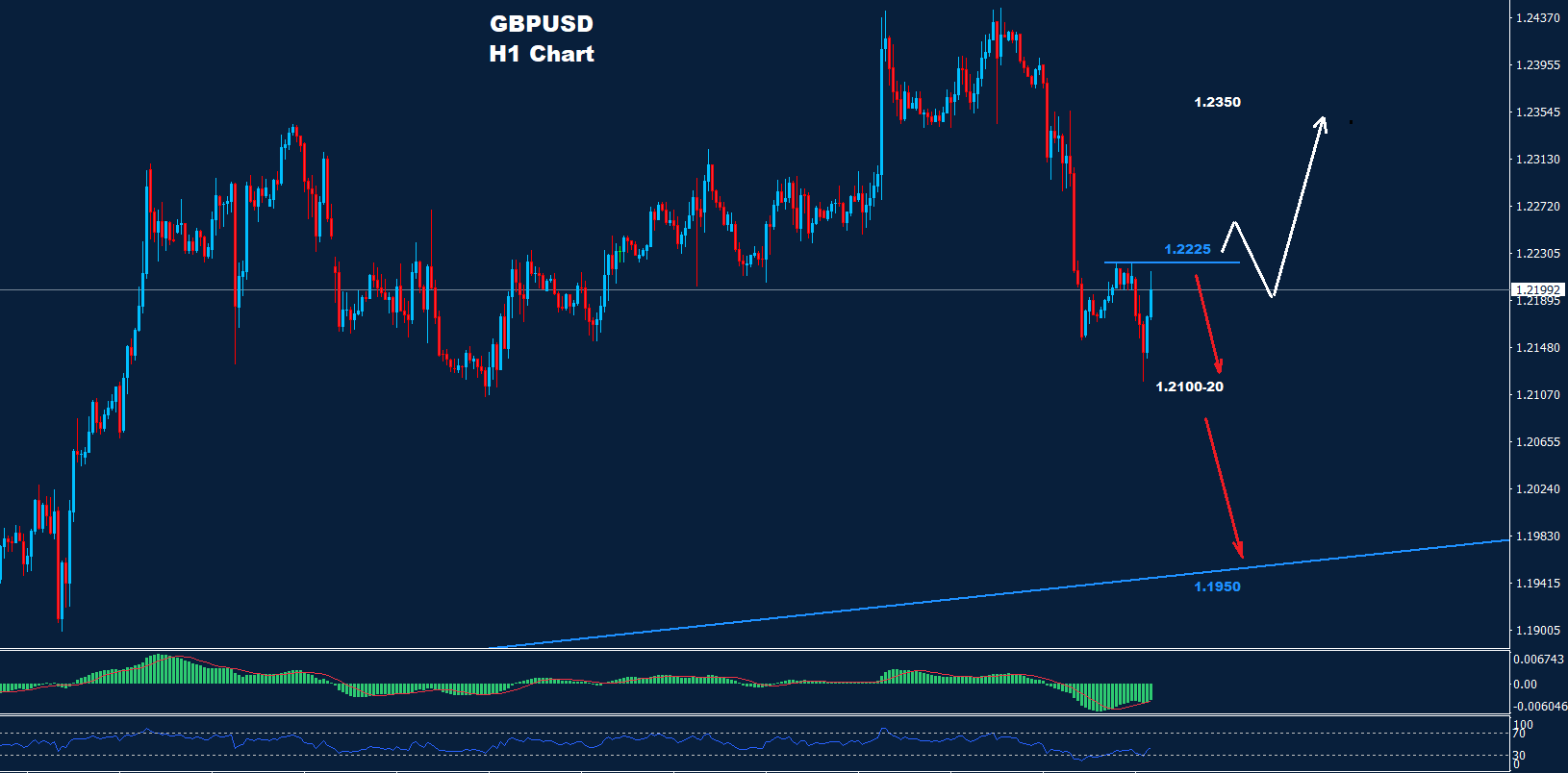Click the blue 1.1950 trendline label
The image size is (1568, 773).
(1217, 586)
